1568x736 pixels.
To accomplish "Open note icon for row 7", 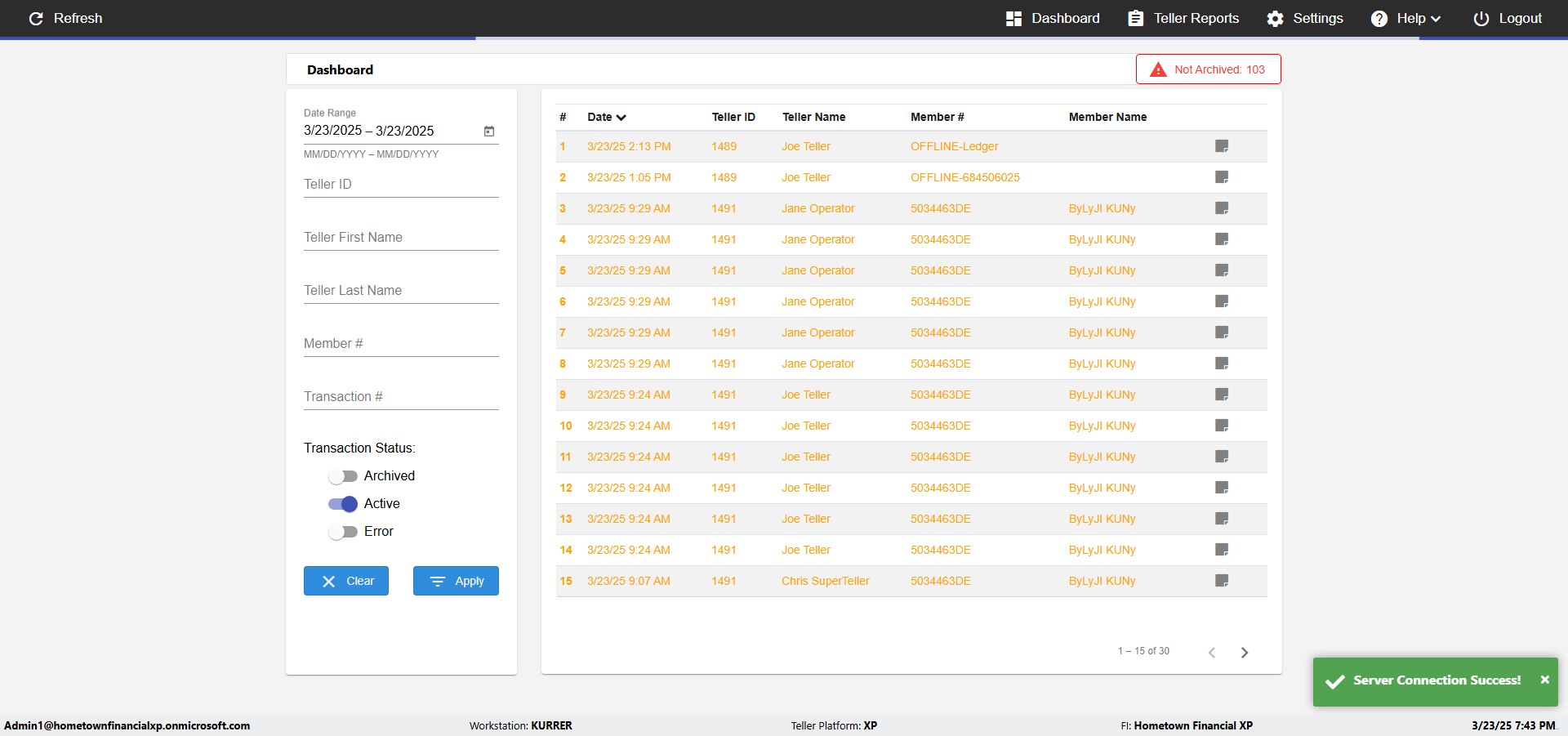I will click(x=1222, y=332).
